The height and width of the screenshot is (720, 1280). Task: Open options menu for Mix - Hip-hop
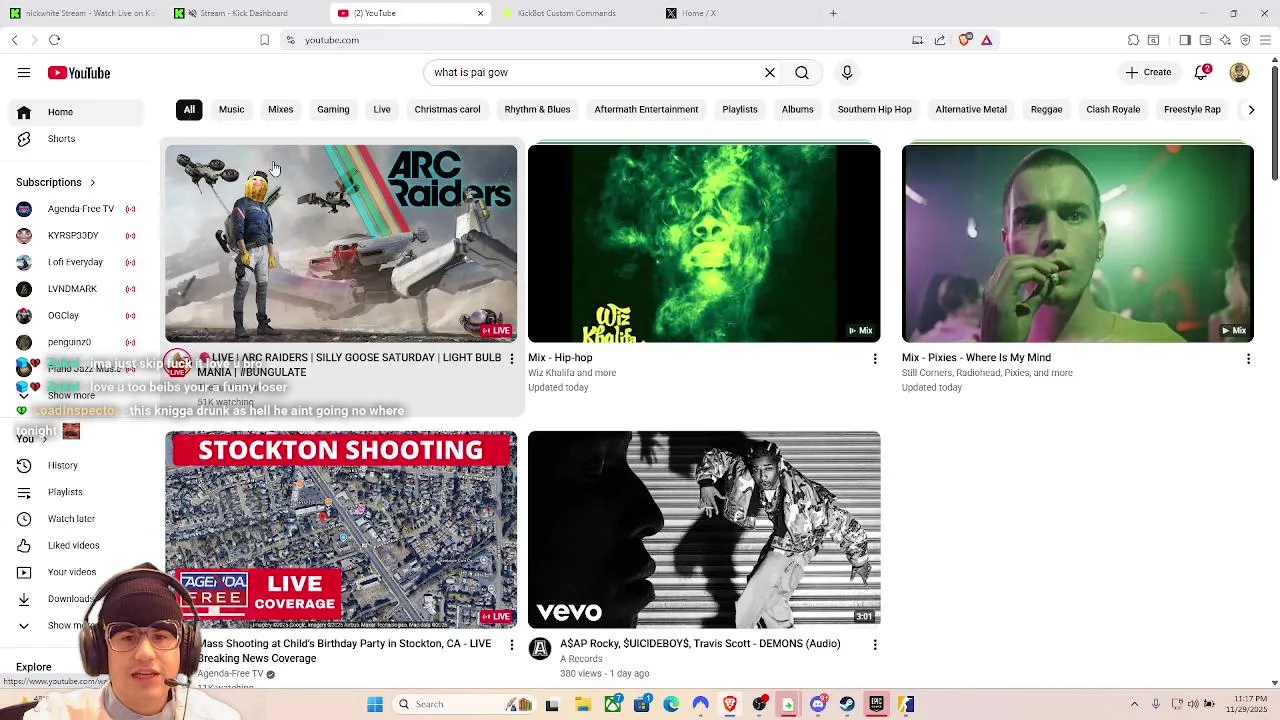click(x=875, y=359)
